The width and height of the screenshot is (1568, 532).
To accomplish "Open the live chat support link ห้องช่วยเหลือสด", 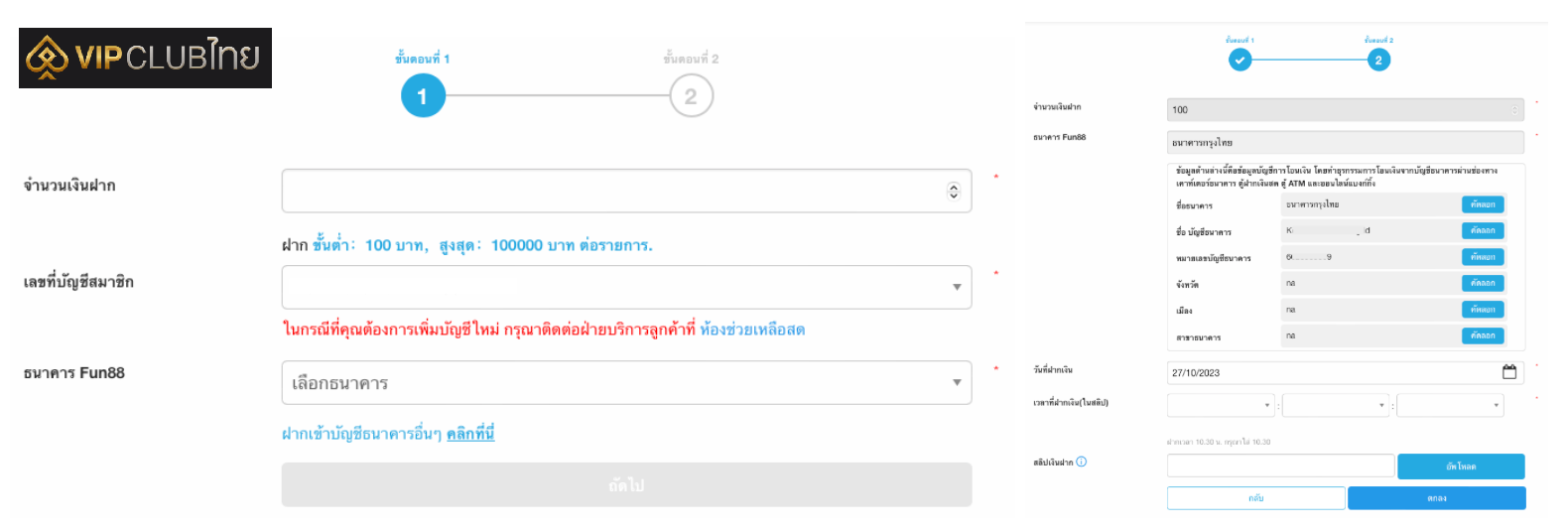I will [752, 330].
